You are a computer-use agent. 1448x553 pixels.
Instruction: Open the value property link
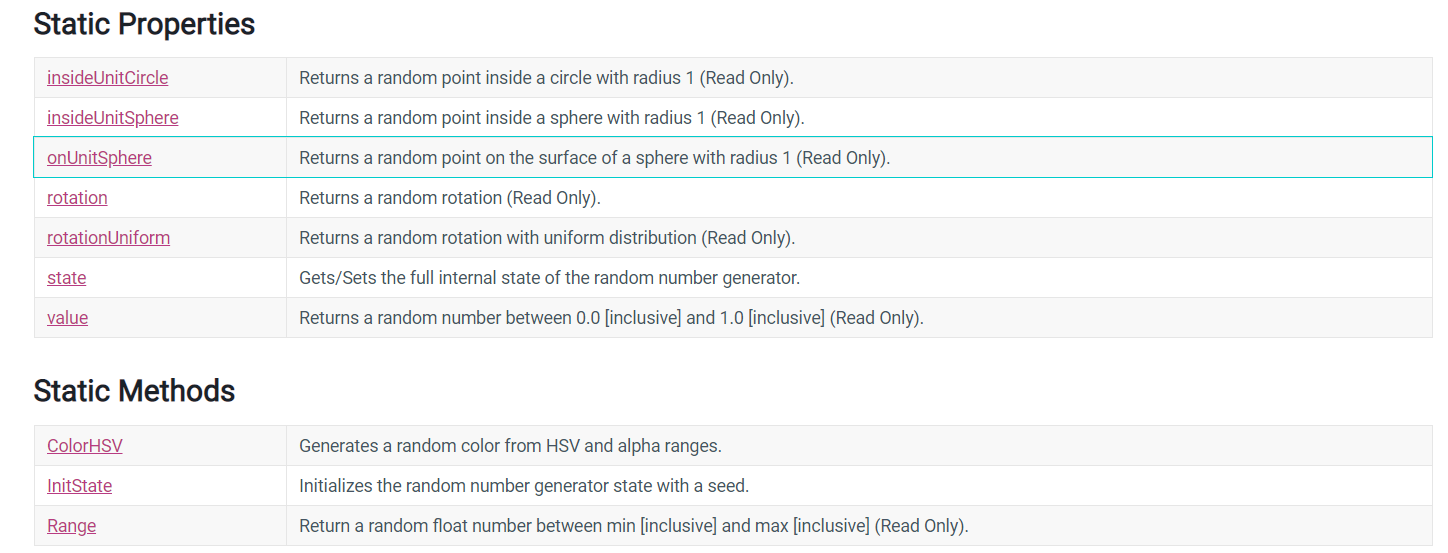click(67, 317)
